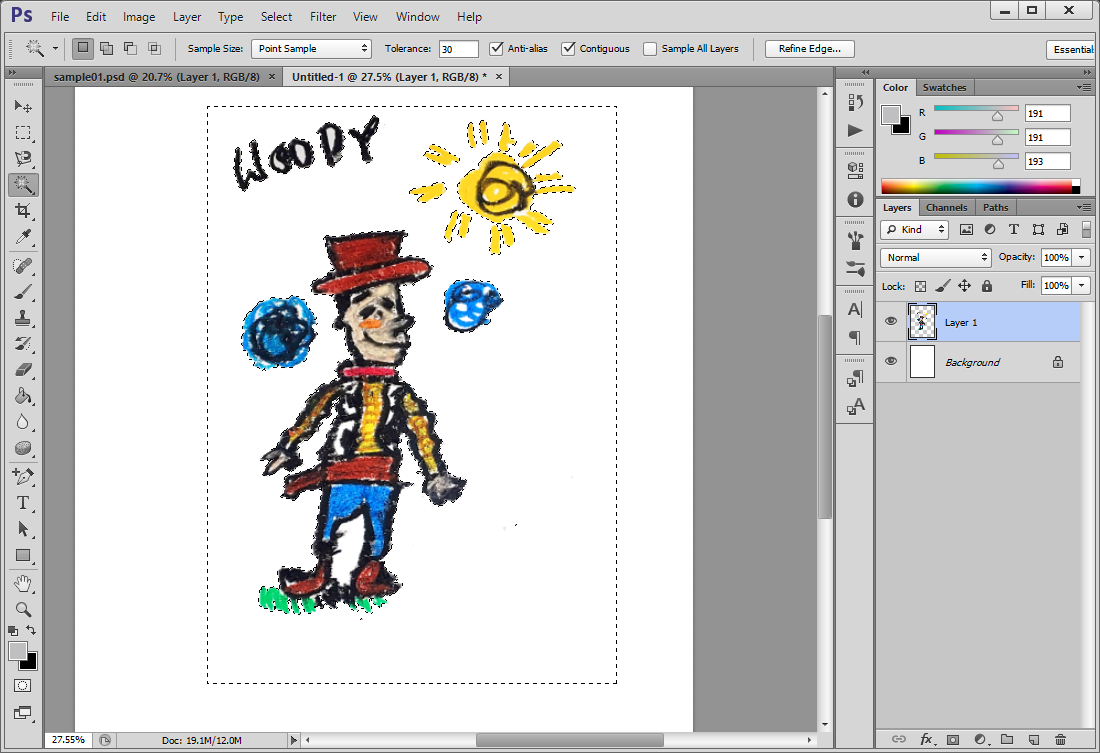Image resolution: width=1100 pixels, height=753 pixels.
Task: Select the Eyedropper tool
Action: (23, 237)
